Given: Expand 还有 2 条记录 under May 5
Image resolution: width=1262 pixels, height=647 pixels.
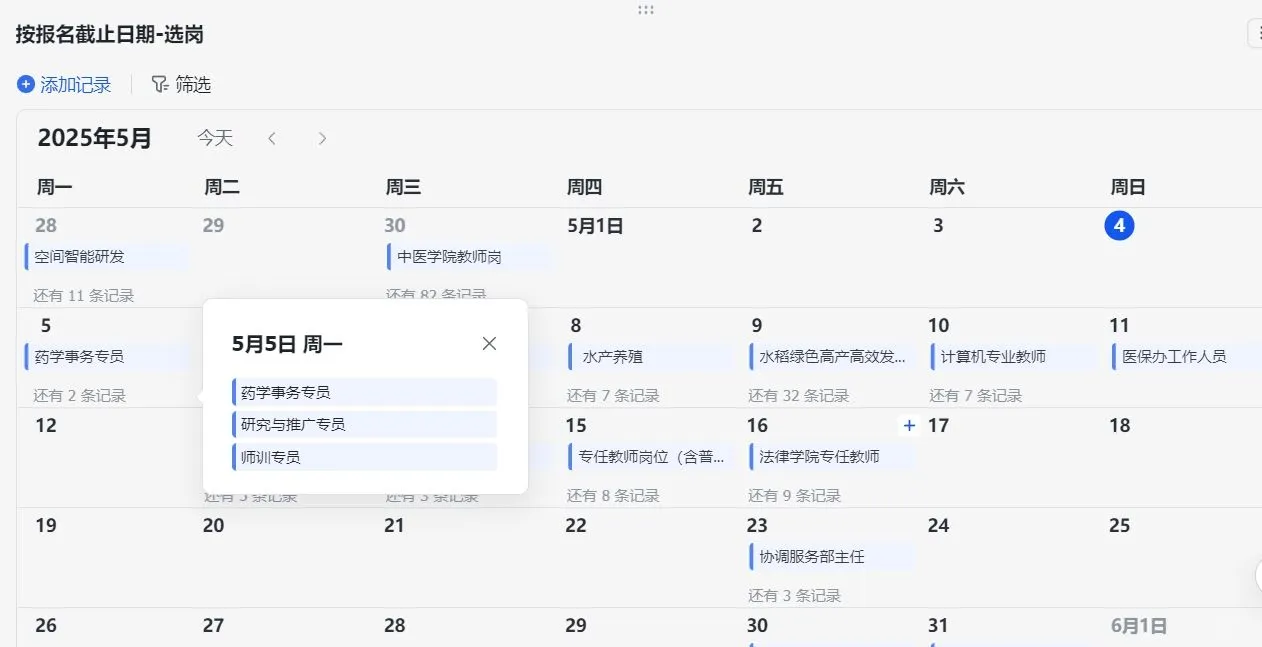Looking at the screenshot, I should click(80, 396).
